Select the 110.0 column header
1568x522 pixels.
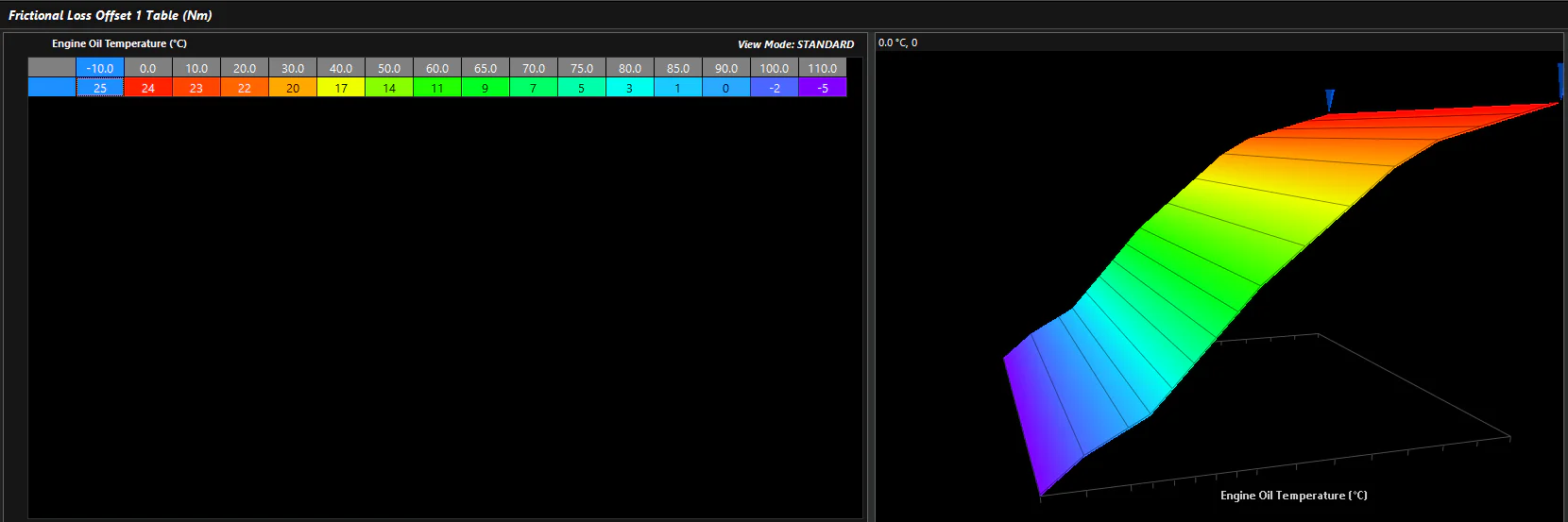click(x=823, y=68)
